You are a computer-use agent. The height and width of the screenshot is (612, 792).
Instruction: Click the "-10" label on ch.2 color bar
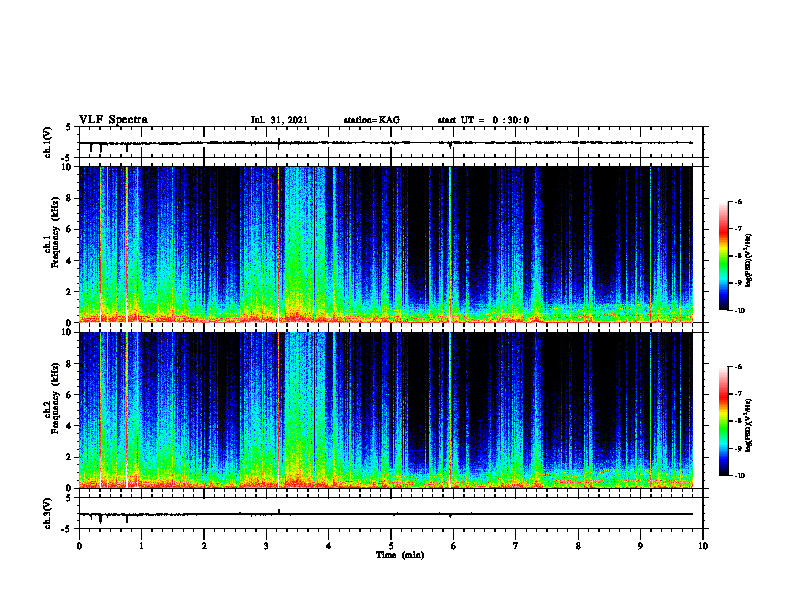739,476
